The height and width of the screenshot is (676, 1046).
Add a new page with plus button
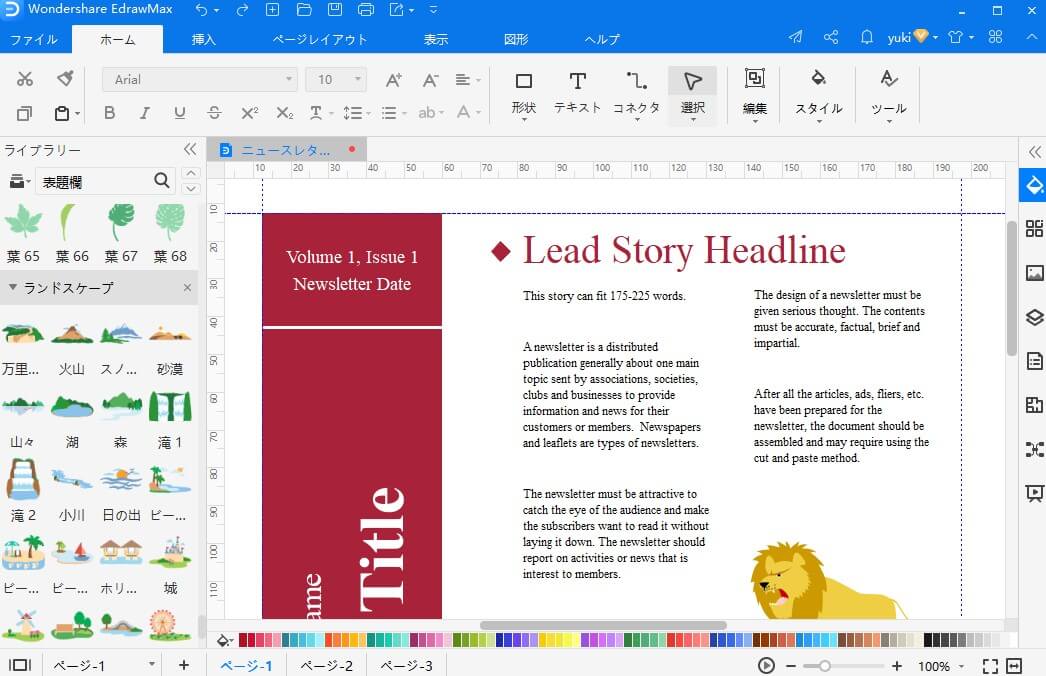(183, 665)
